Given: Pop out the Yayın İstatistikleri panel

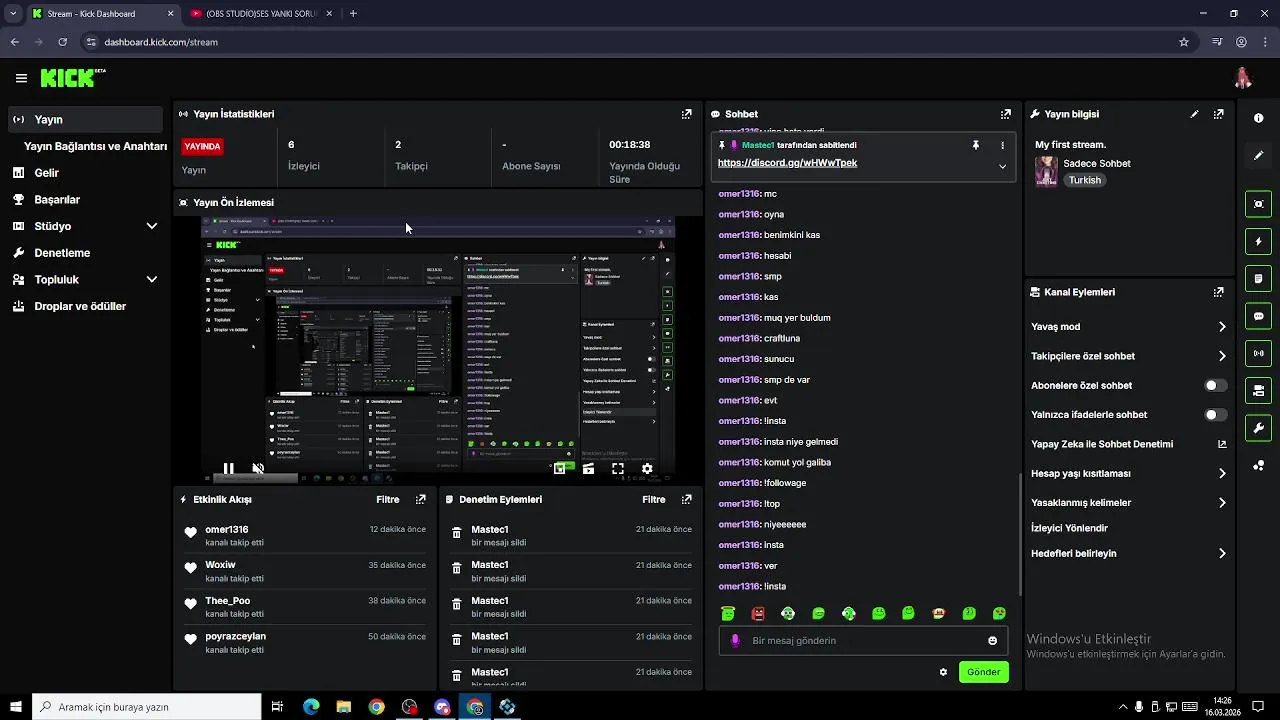Looking at the screenshot, I should click(686, 114).
